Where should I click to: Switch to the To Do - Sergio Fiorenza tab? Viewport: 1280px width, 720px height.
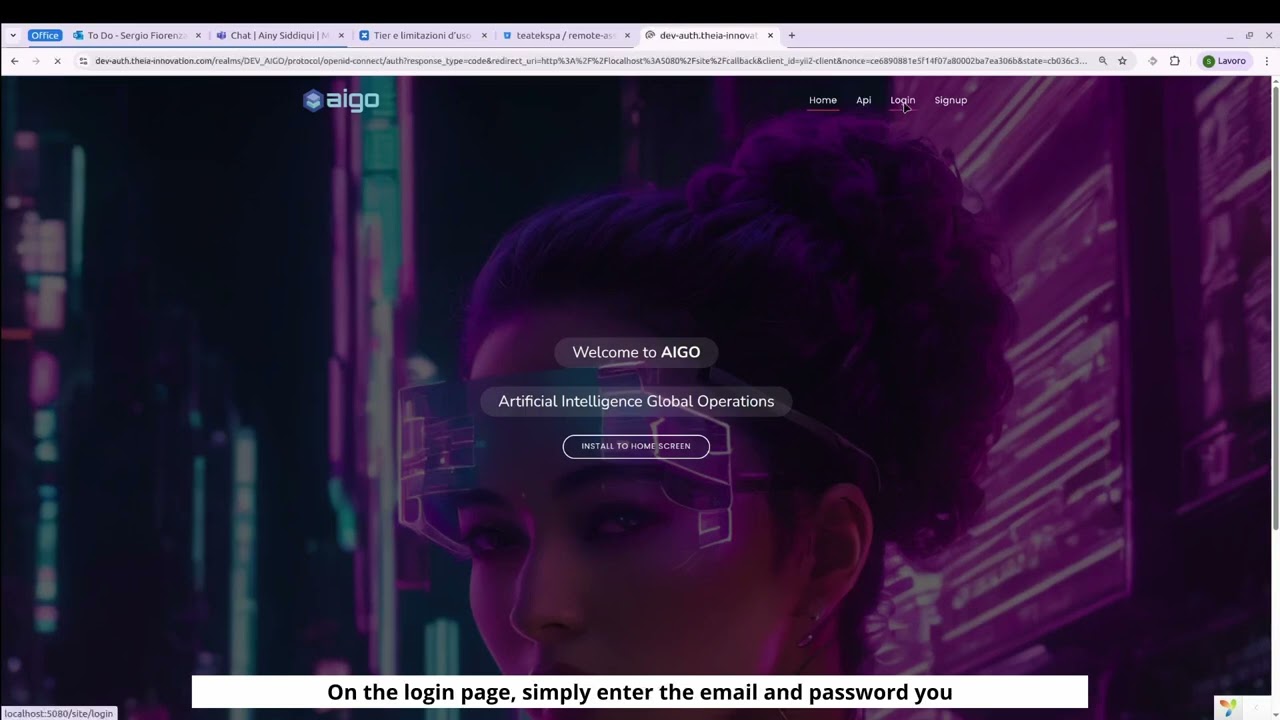(x=137, y=35)
